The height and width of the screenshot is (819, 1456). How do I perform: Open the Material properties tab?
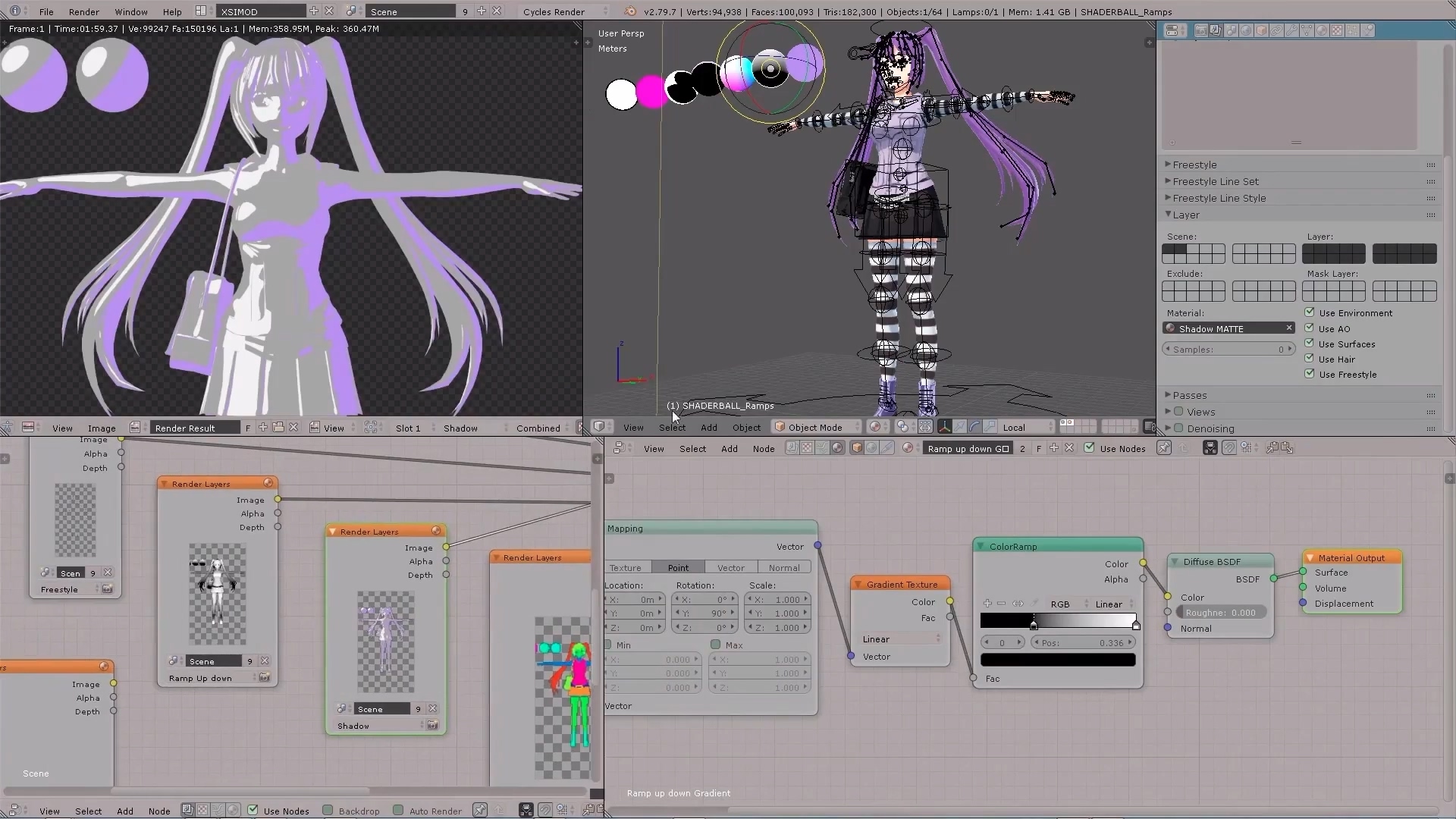tap(1321, 30)
